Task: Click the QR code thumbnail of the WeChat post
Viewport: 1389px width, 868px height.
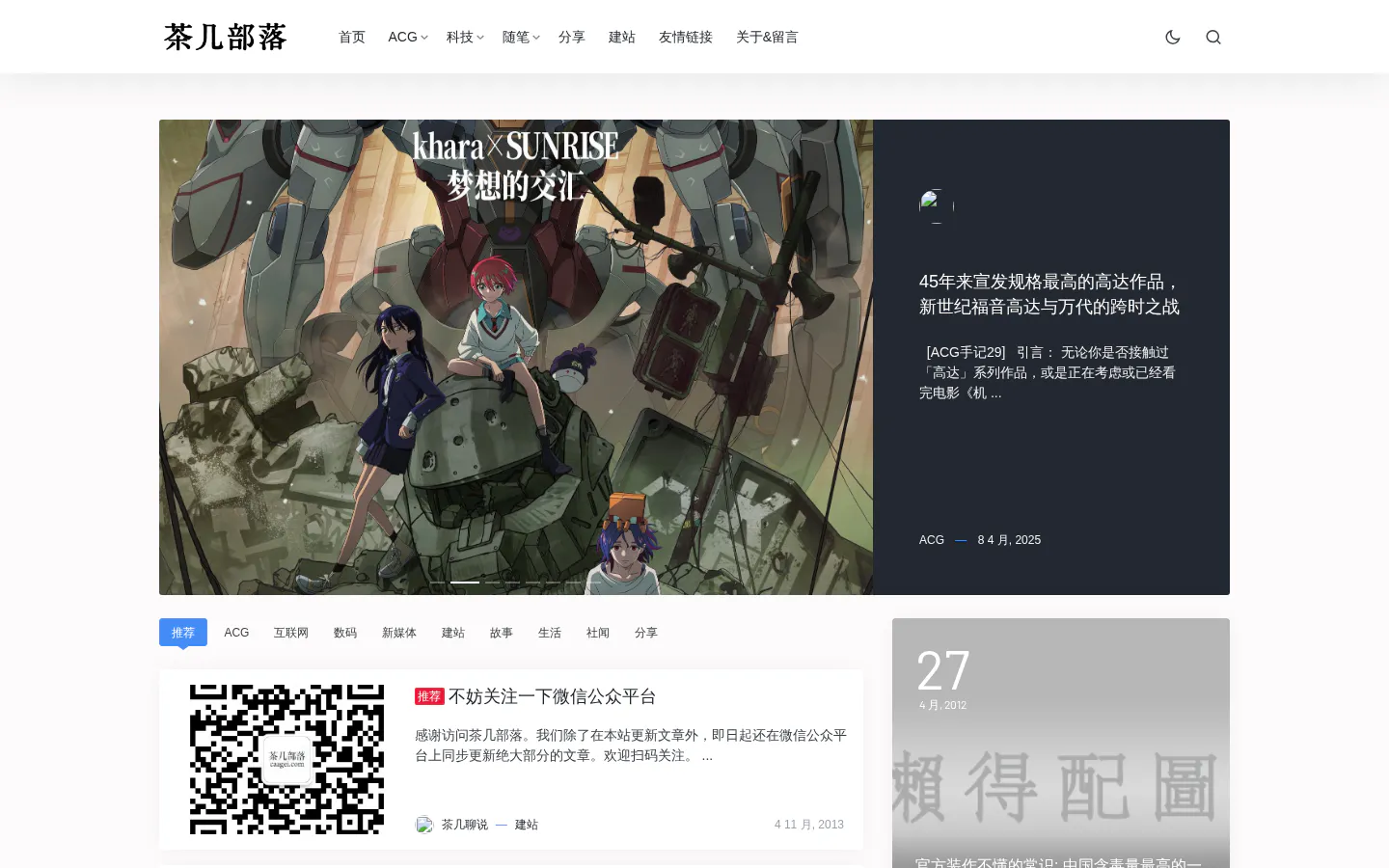Action: pos(286,759)
